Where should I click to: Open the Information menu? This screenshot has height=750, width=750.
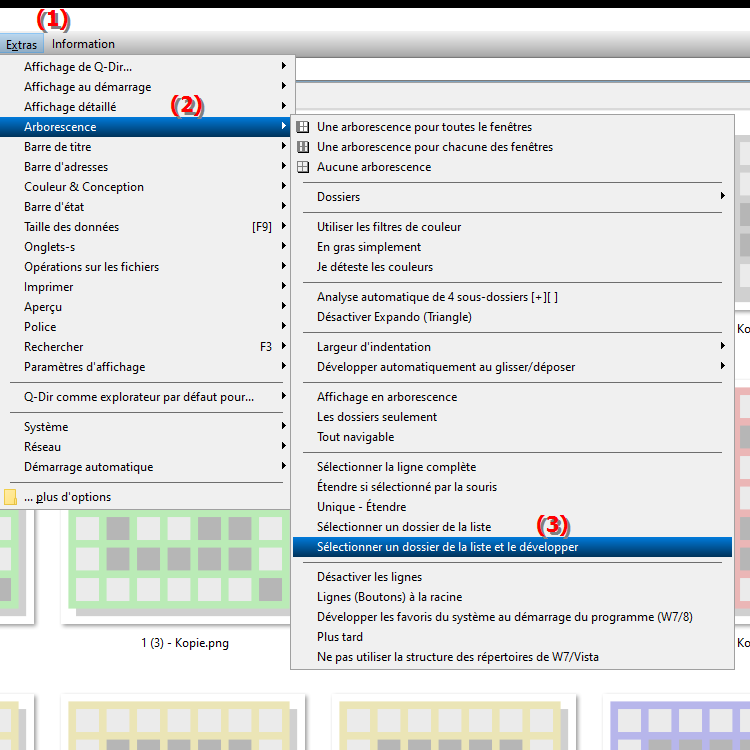pos(83,44)
